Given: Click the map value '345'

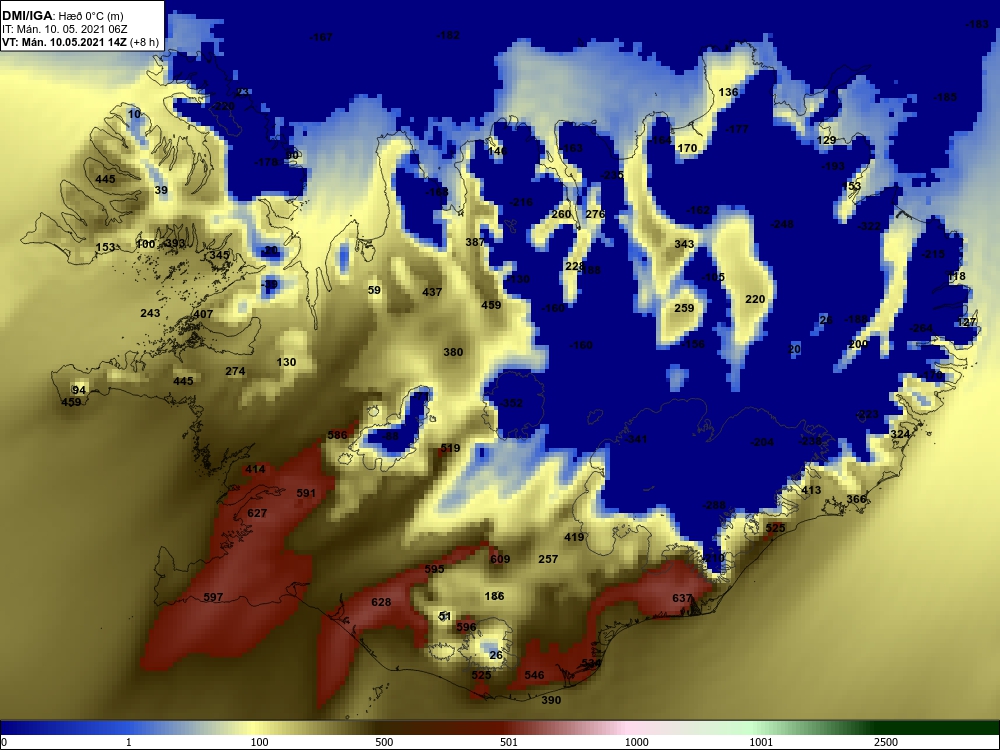Looking at the screenshot, I should pyautogui.click(x=219, y=255).
